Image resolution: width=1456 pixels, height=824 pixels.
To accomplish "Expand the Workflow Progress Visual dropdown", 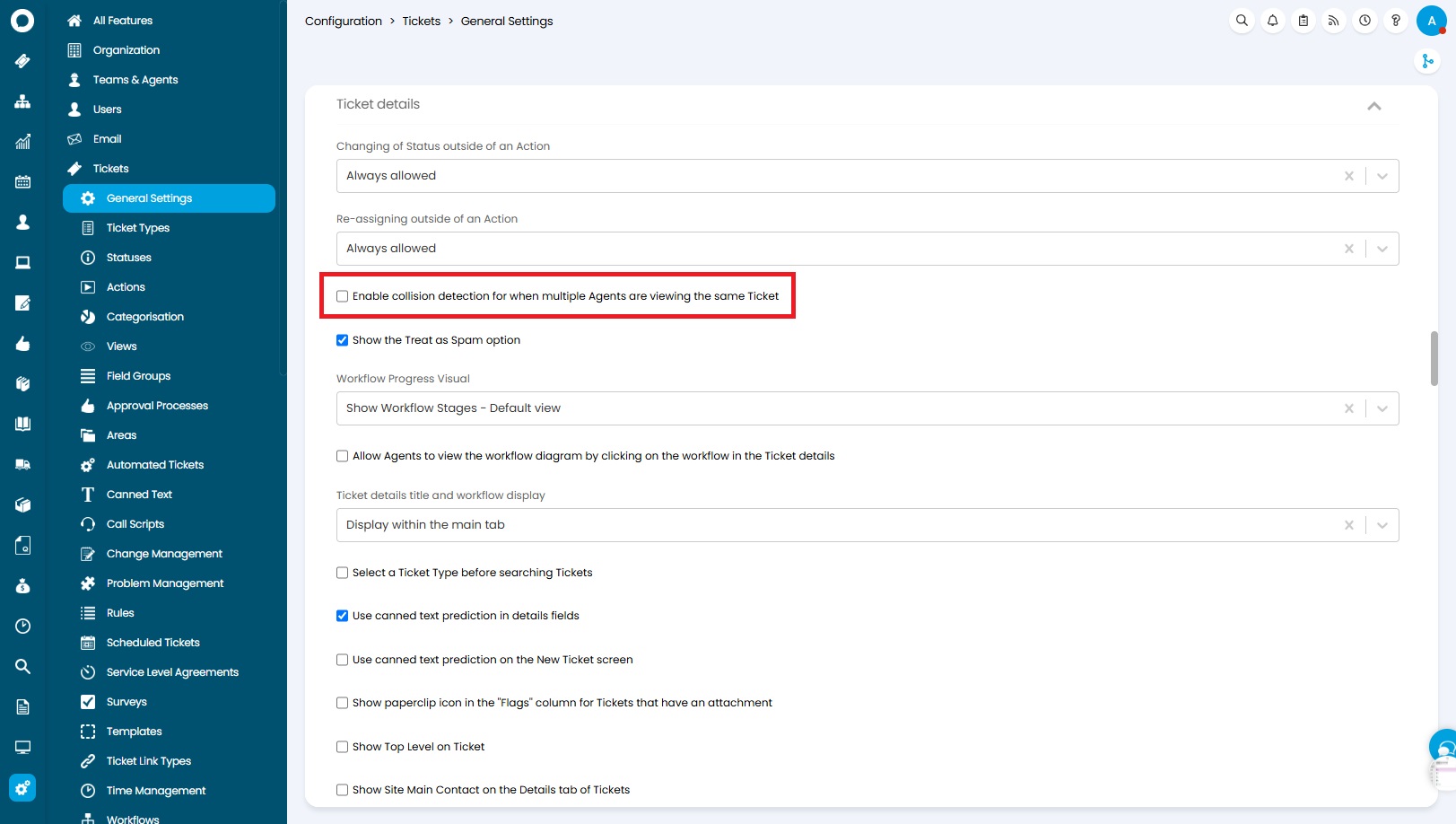I will [1382, 408].
